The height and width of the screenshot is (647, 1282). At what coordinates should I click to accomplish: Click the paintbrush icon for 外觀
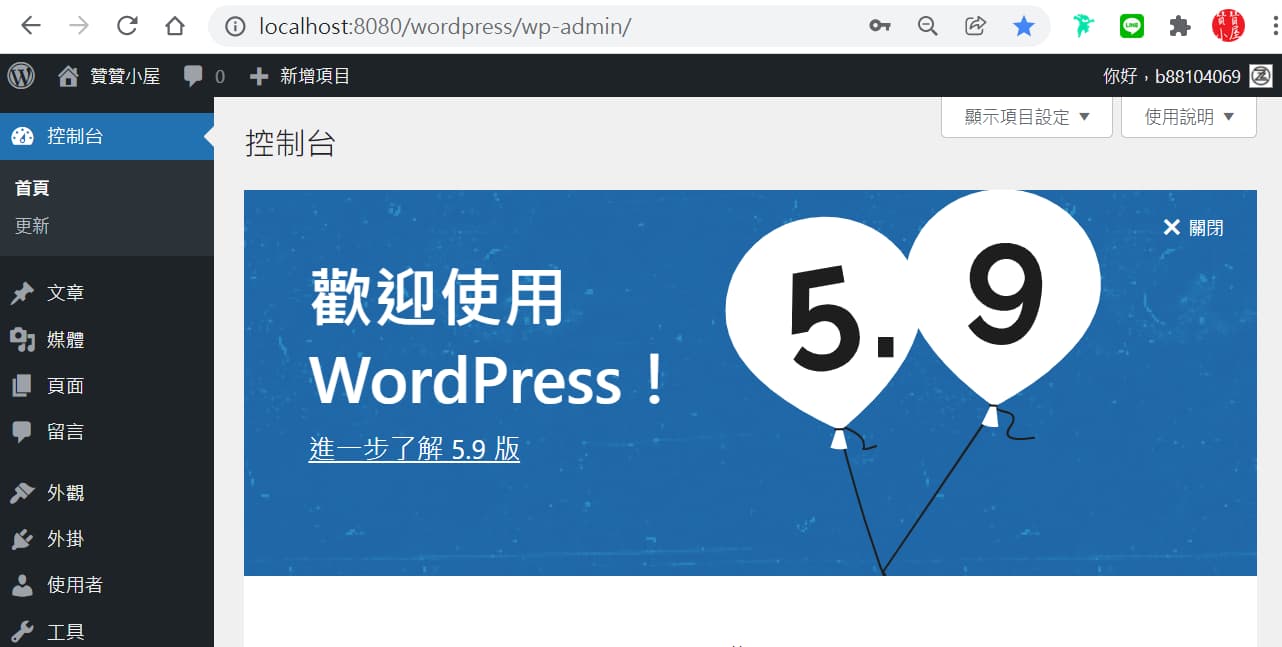pyautogui.click(x=23, y=493)
